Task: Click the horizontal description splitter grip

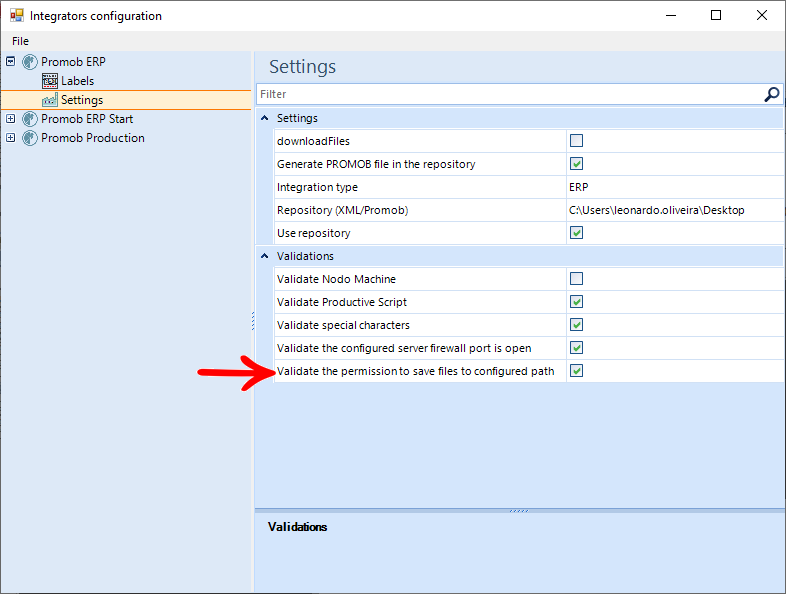Action: coord(519,511)
